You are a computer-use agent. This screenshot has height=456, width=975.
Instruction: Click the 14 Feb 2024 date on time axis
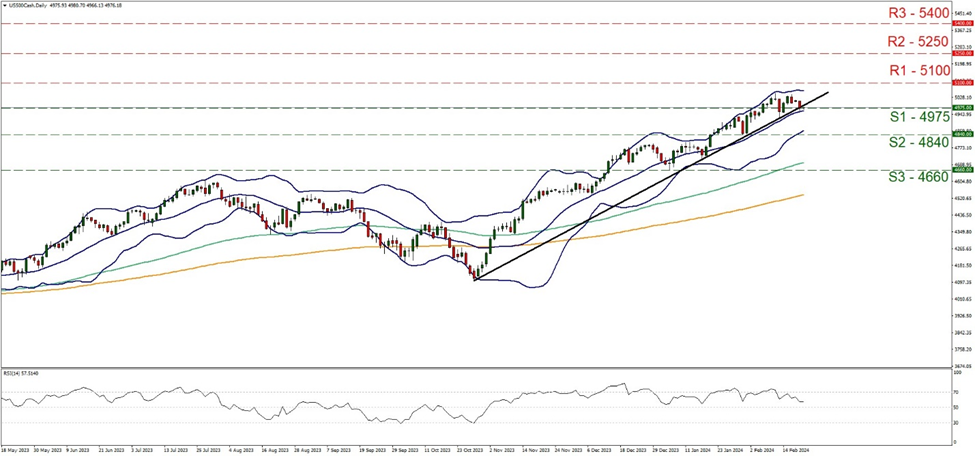(x=794, y=450)
